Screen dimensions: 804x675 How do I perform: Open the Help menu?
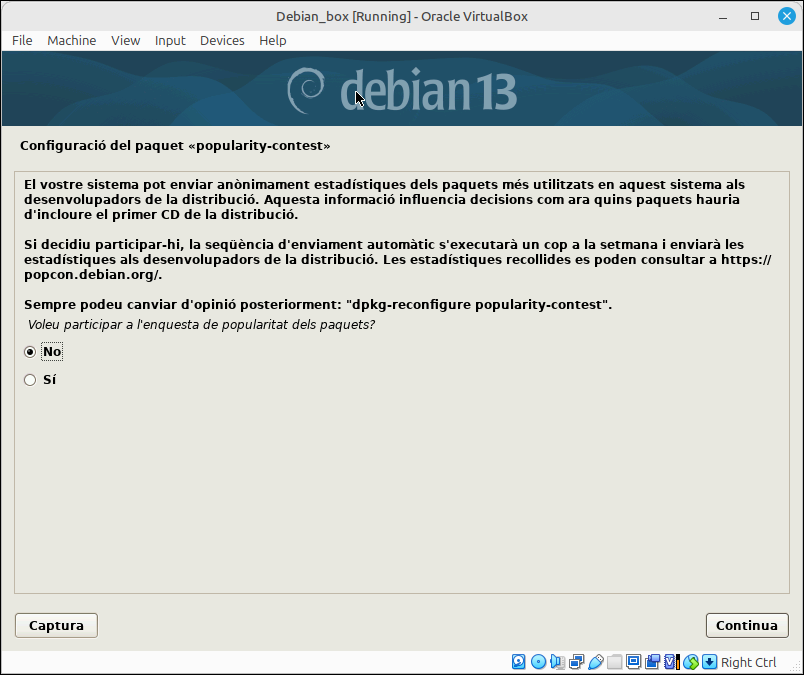coord(272,41)
